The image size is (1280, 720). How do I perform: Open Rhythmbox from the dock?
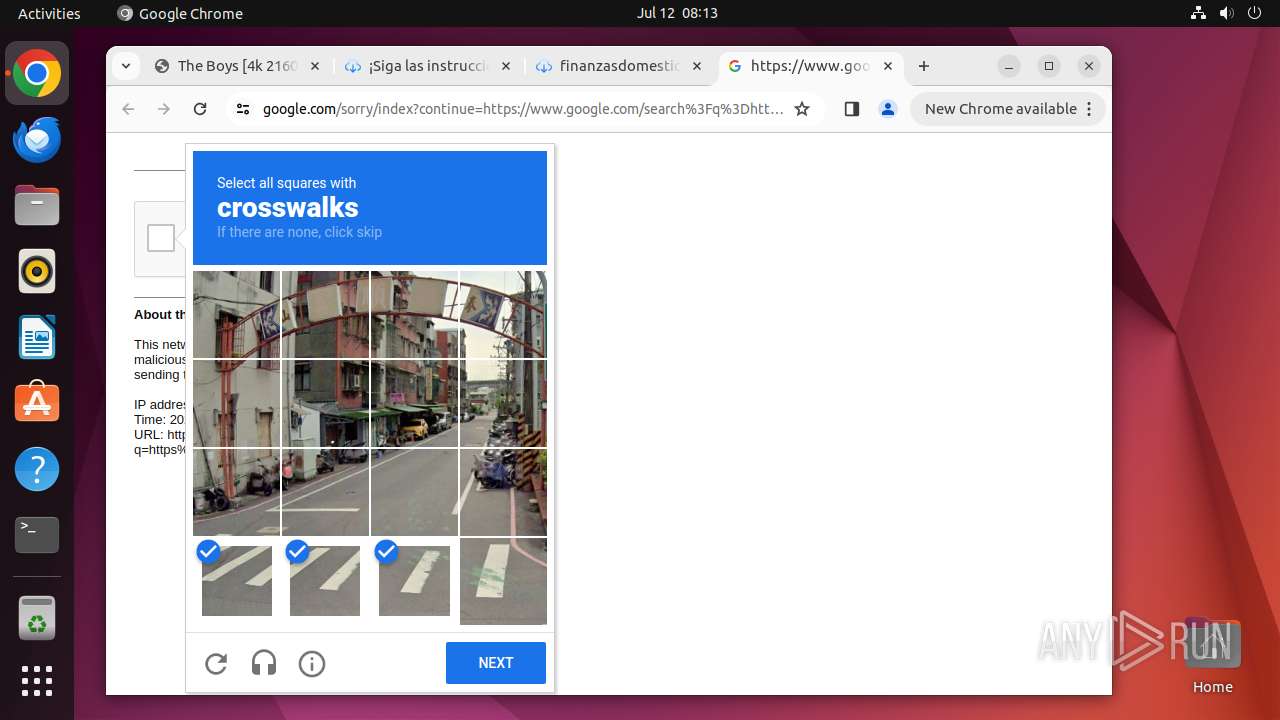pos(37,271)
